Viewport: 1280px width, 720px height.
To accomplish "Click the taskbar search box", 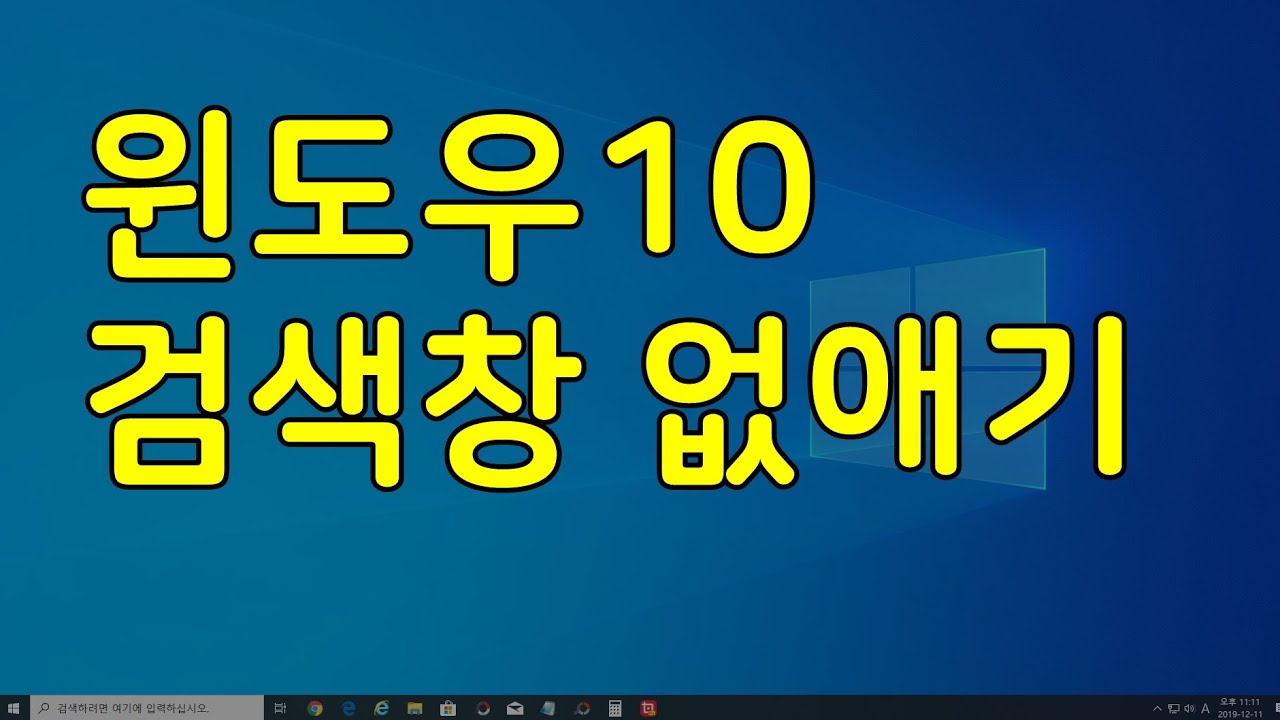I will (147, 708).
